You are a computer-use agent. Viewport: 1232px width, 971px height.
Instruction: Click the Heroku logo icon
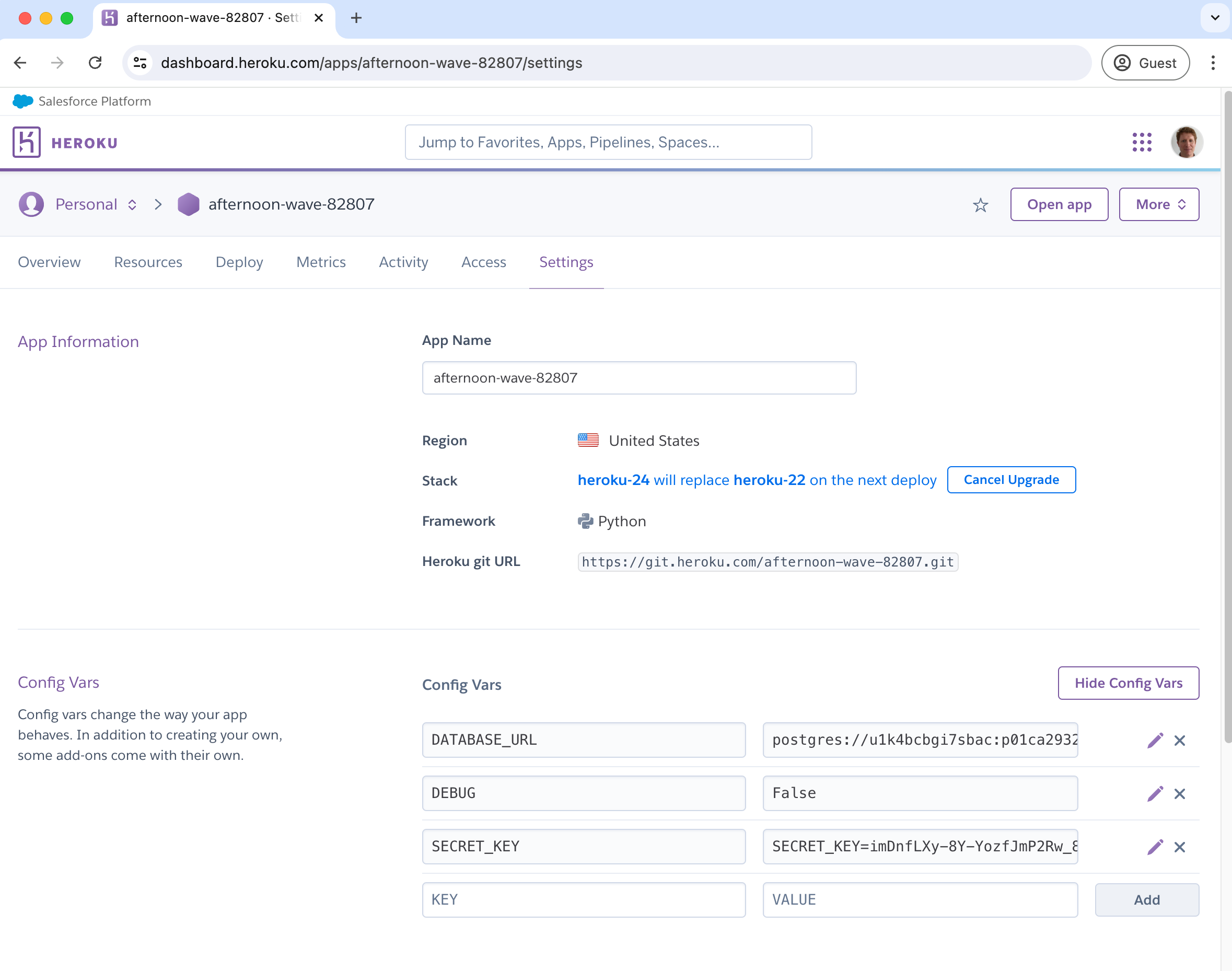(x=27, y=142)
